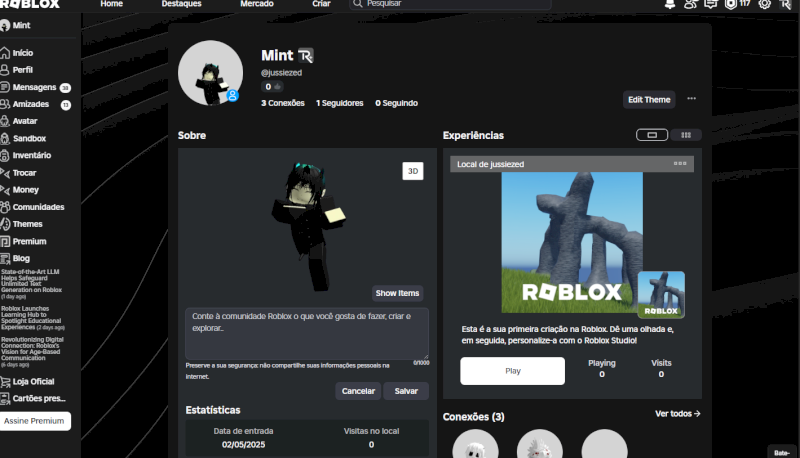Click the Mint profile avatar picture
The image size is (800, 458).
210,73
